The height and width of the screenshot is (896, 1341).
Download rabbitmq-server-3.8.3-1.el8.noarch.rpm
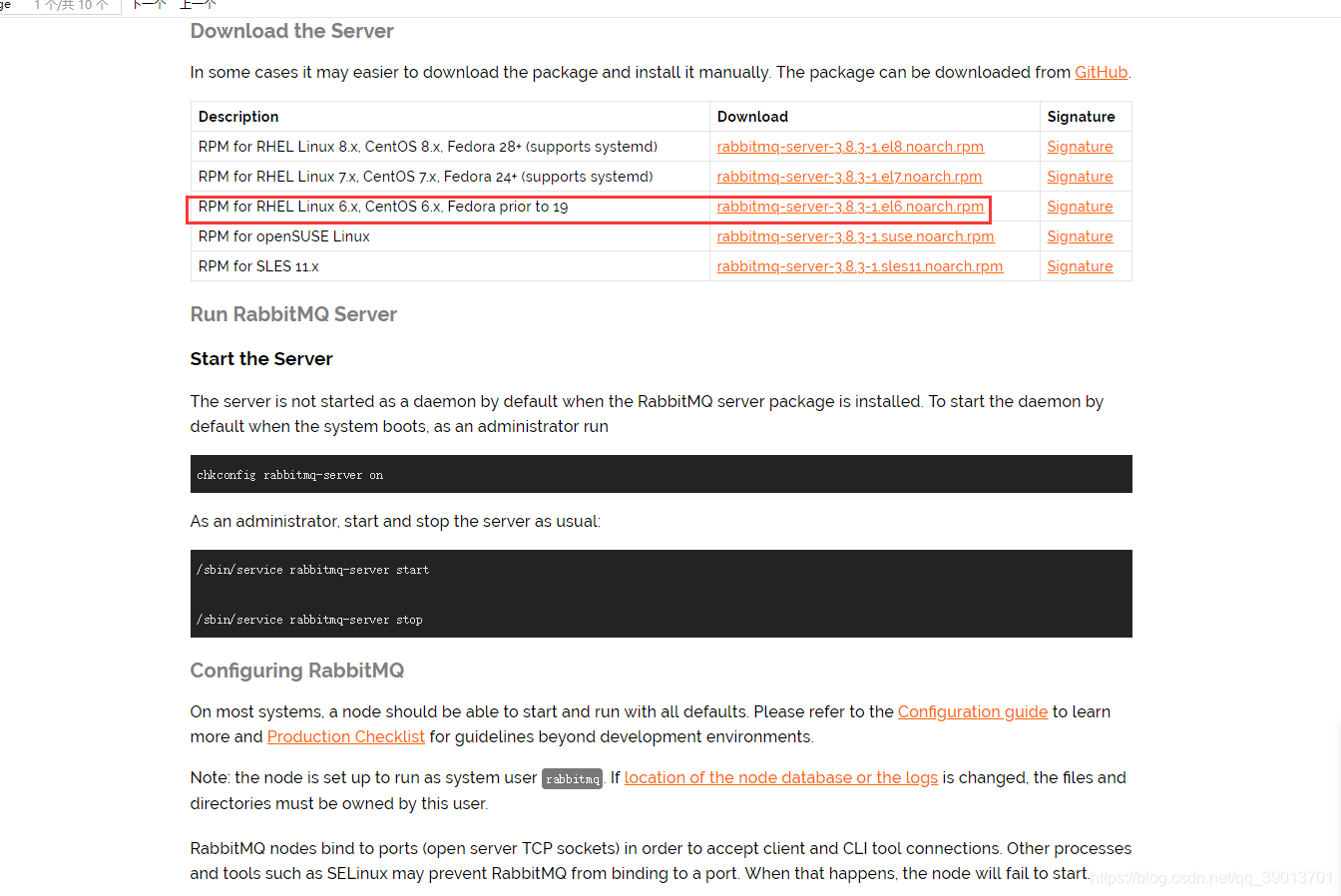(x=850, y=147)
